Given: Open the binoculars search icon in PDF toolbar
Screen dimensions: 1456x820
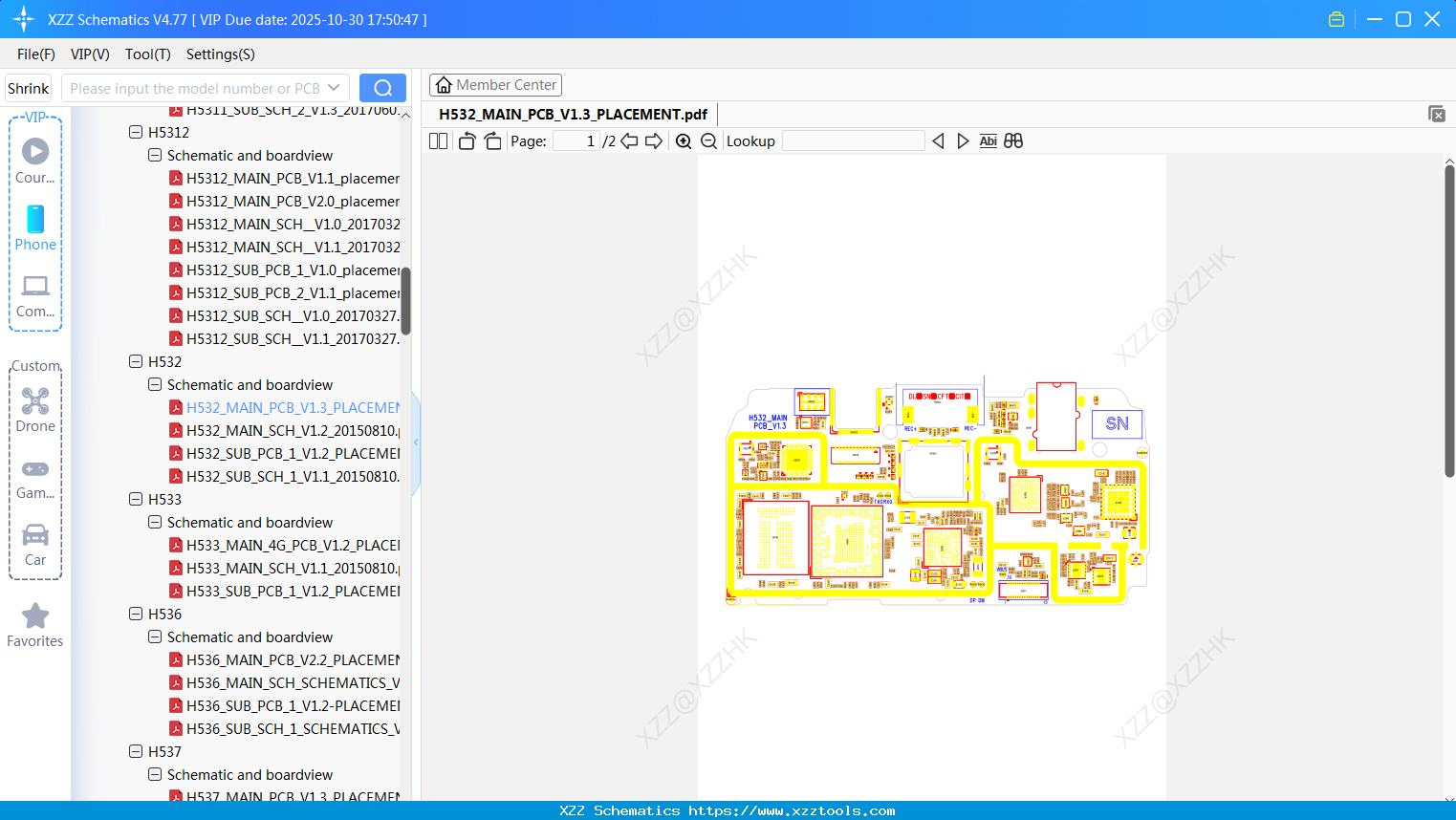Looking at the screenshot, I should tap(1013, 140).
